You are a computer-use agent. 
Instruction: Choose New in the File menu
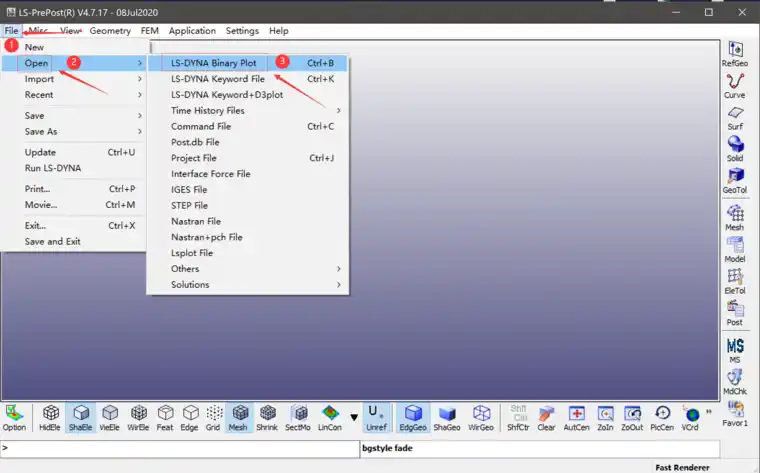pos(74,47)
